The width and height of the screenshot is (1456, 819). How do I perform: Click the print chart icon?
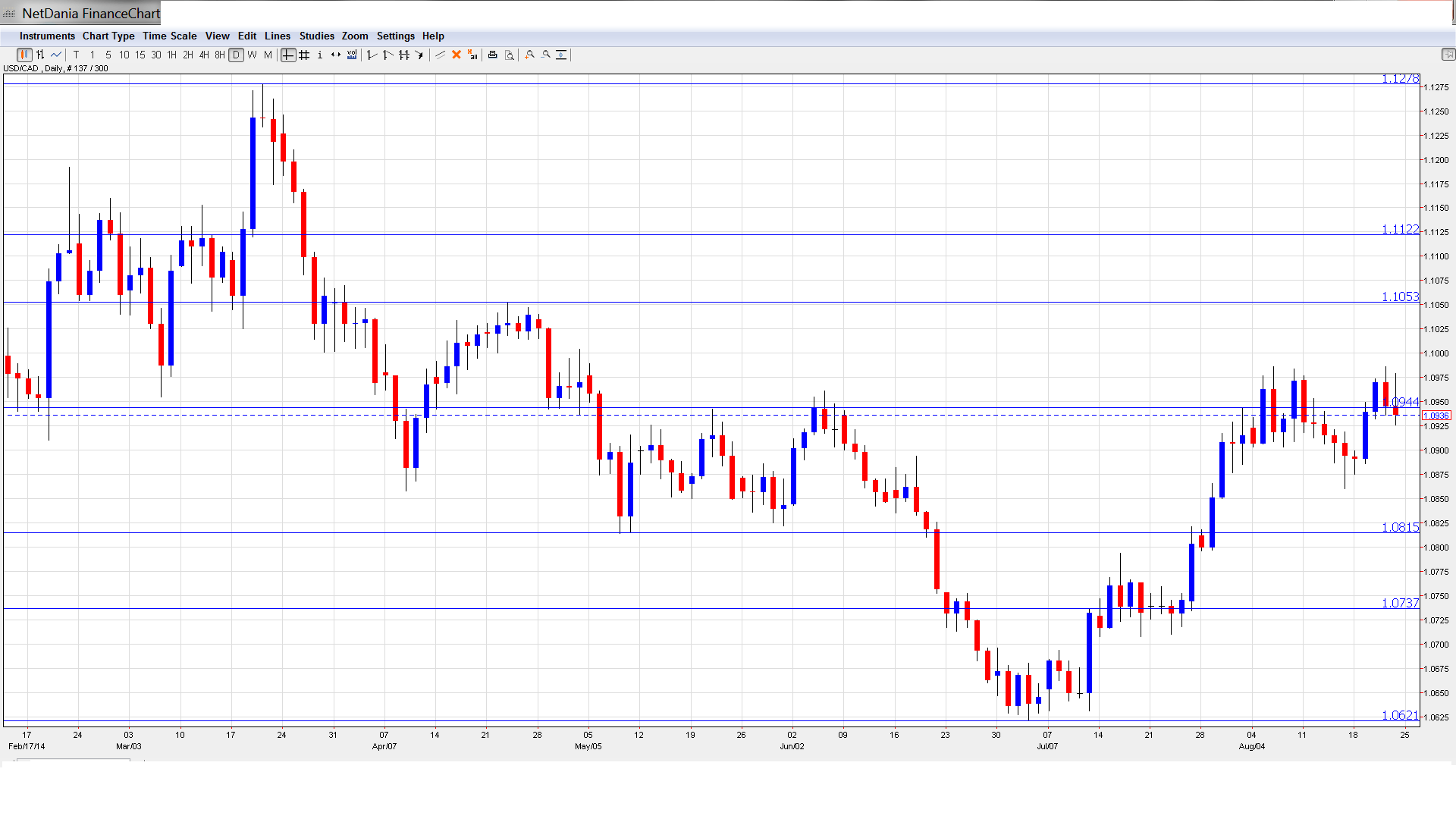click(493, 55)
